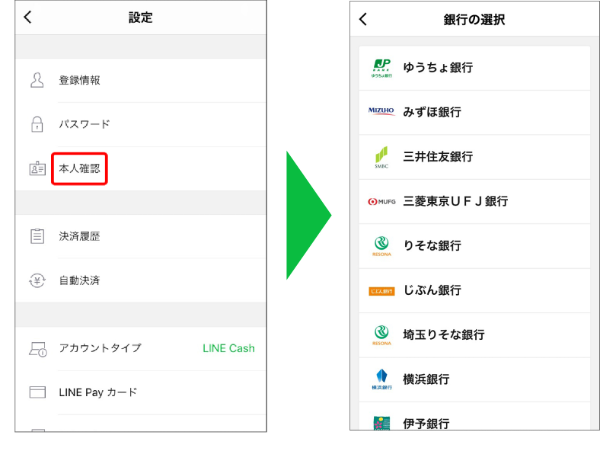Open 自動決済 auto payment
The height and width of the screenshot is (464, 600).
point(141,280)
